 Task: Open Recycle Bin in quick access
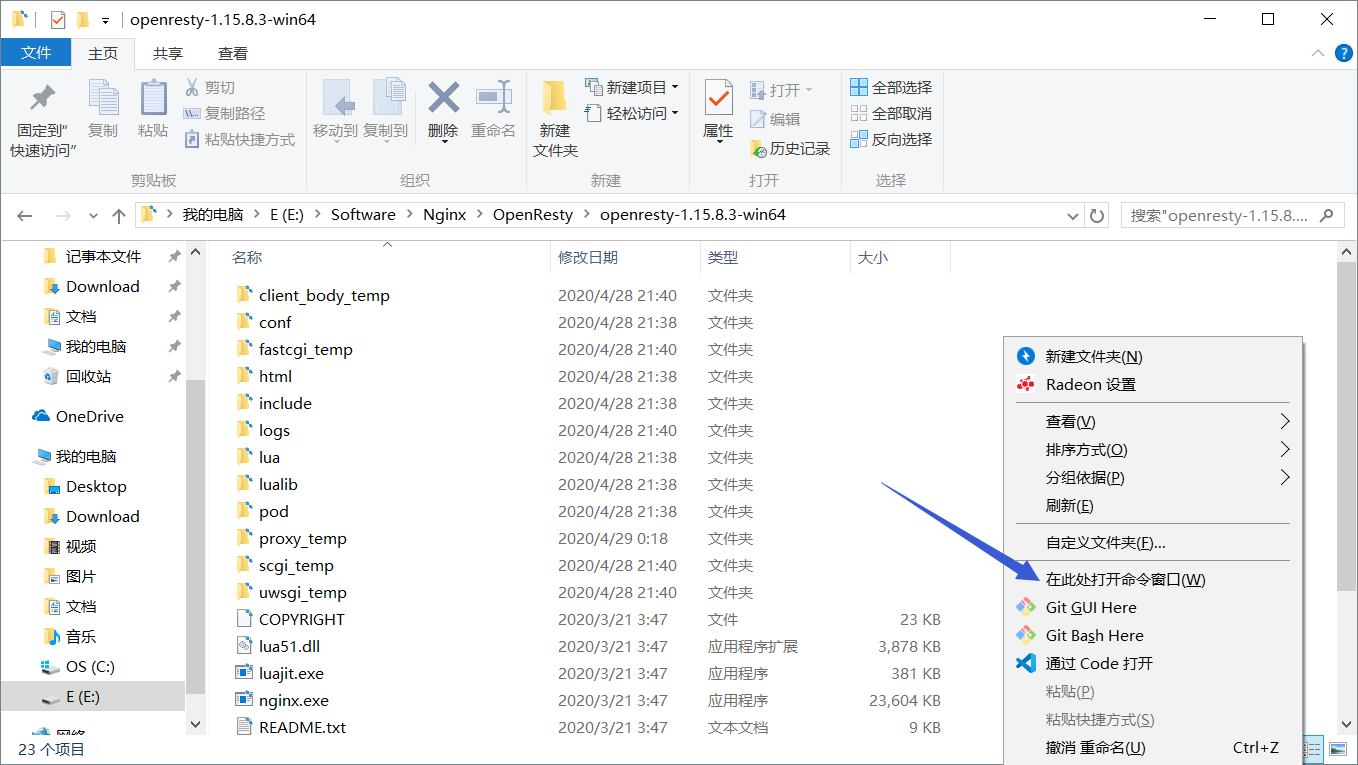tap(77, 376)
